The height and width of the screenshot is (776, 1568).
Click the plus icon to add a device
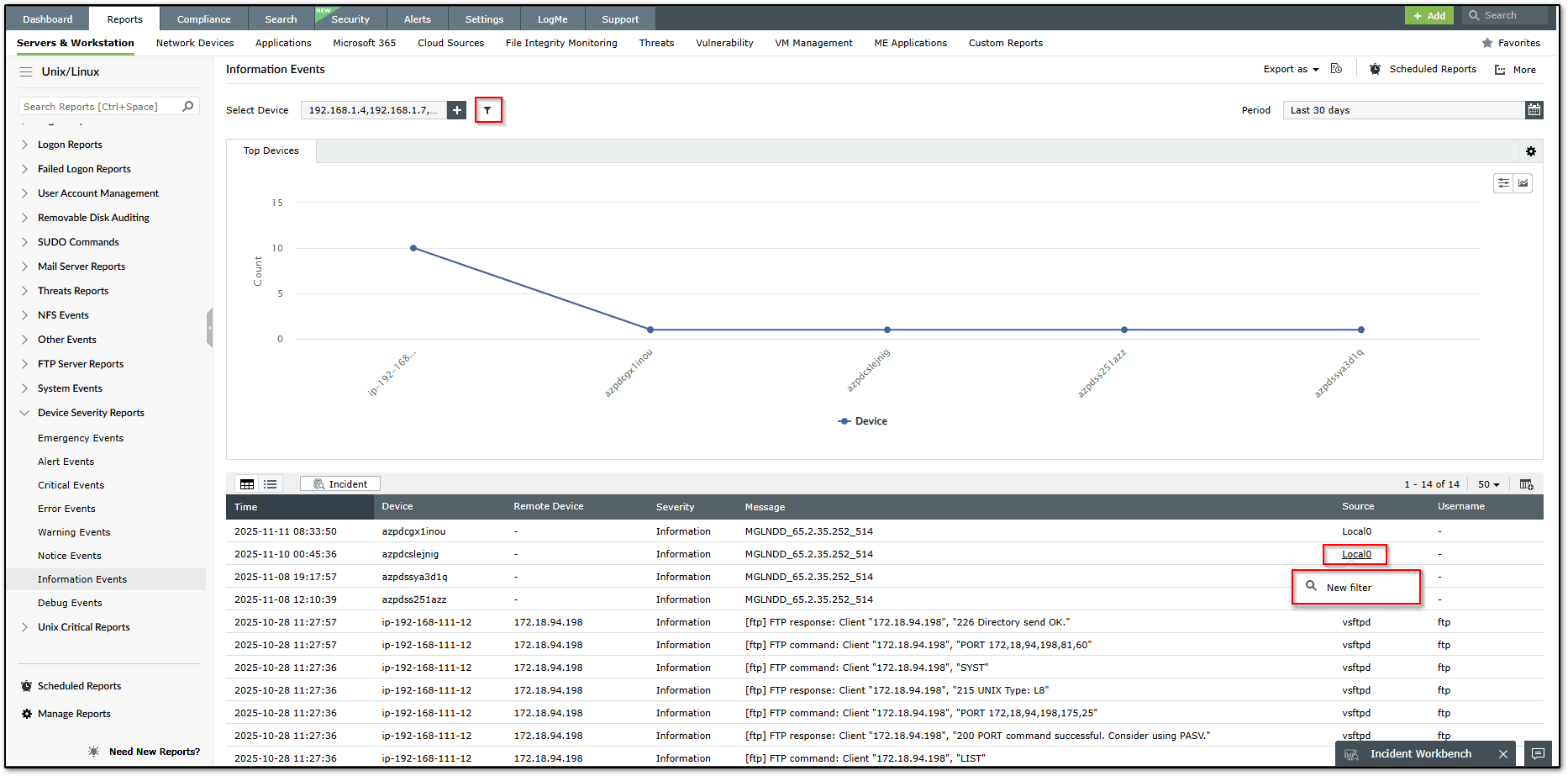[457, 110]
